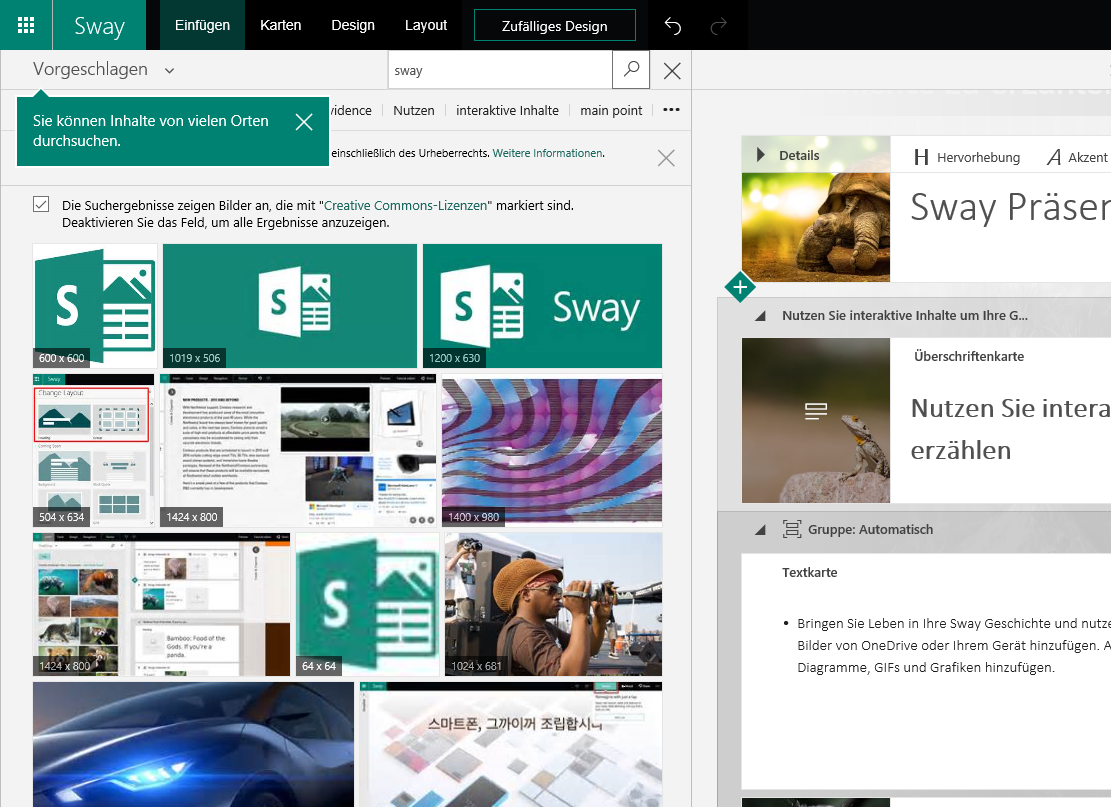Select the Korean smartphone parts image
The image size is (1111, 807).
click(x=511, y=744)
